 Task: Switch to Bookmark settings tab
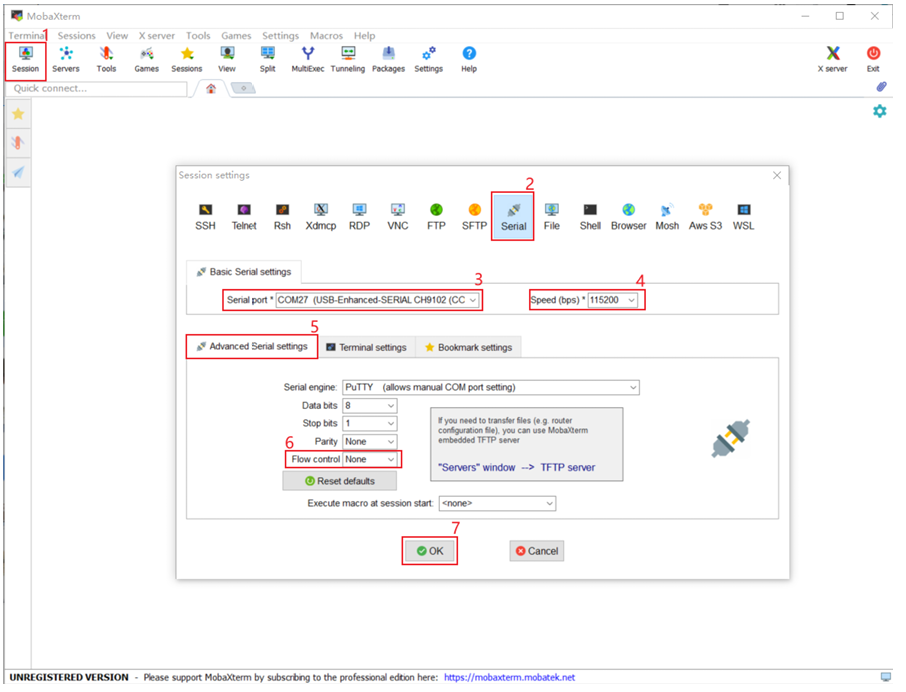point(469,347)
